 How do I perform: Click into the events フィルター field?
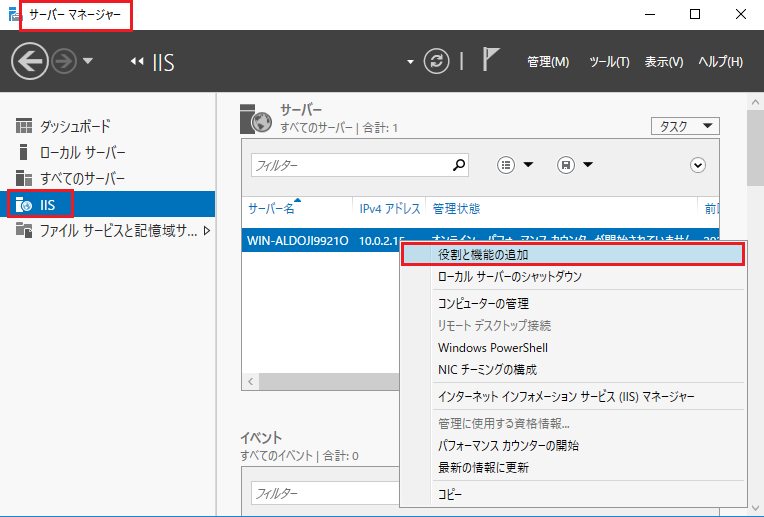(325, 494)
